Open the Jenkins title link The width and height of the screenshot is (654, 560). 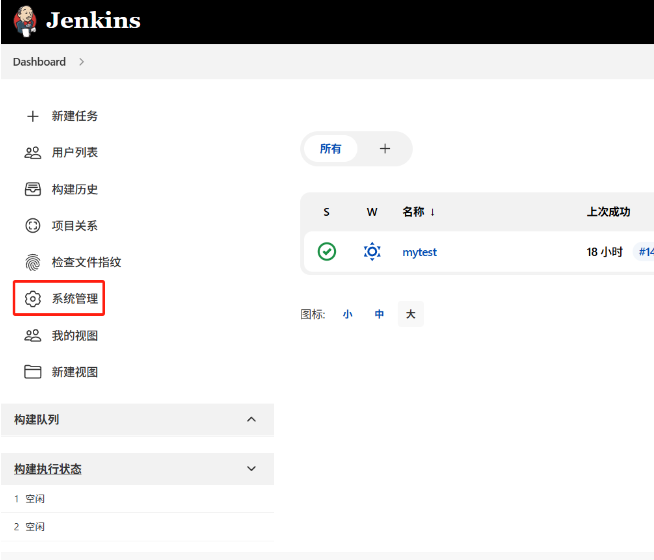pos(93,20)
